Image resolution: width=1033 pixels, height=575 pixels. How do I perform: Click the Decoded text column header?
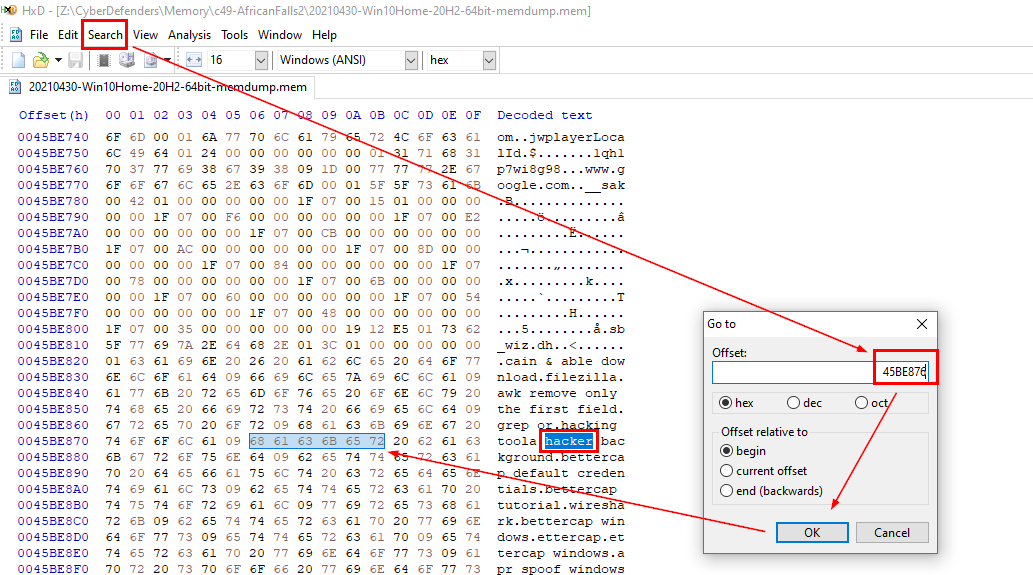[544, 115]
